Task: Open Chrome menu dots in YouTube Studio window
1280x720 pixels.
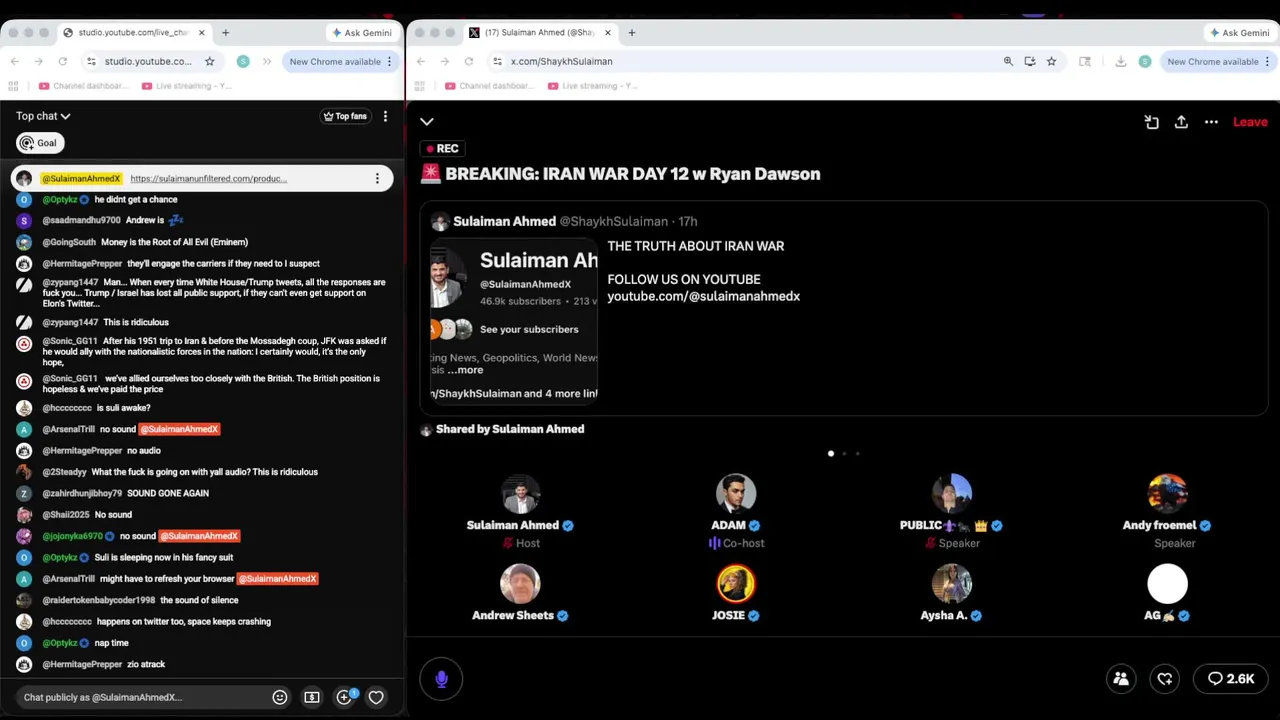Action: (x=390, y=61)
